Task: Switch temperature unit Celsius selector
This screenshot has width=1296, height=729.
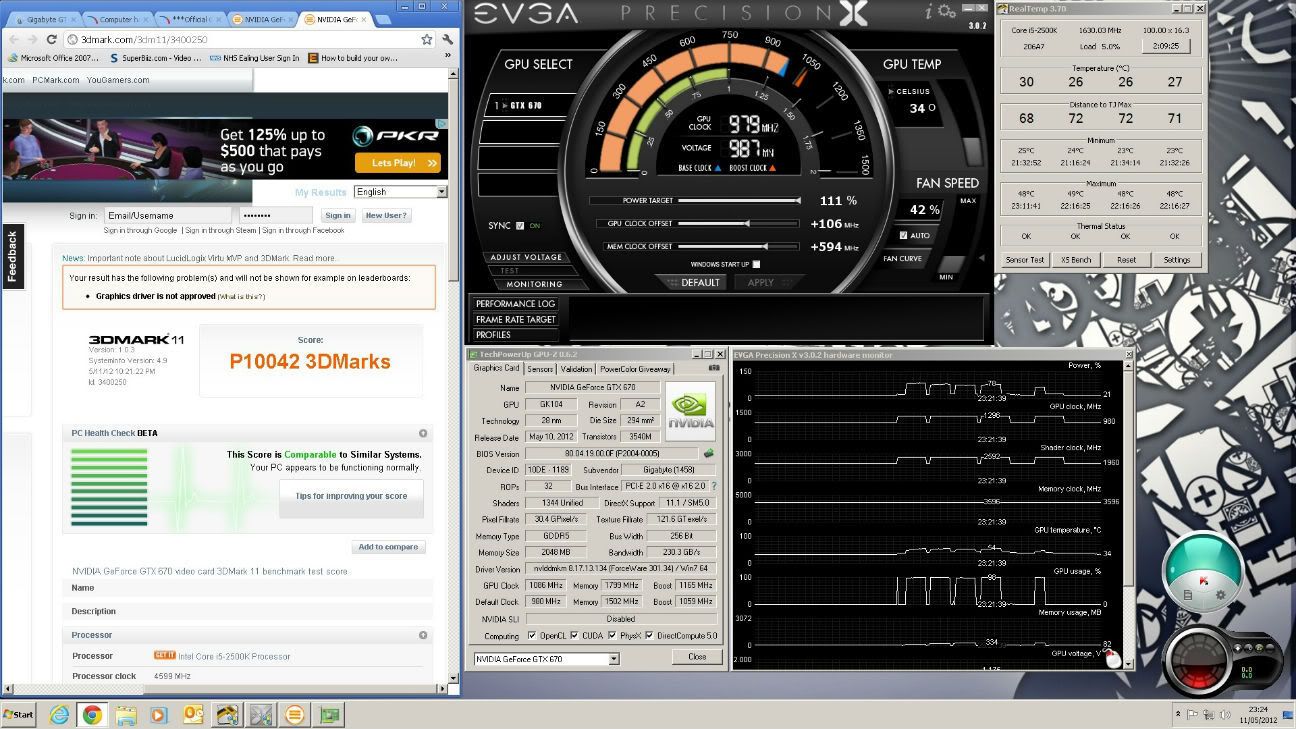Action: tap(908, 91)
